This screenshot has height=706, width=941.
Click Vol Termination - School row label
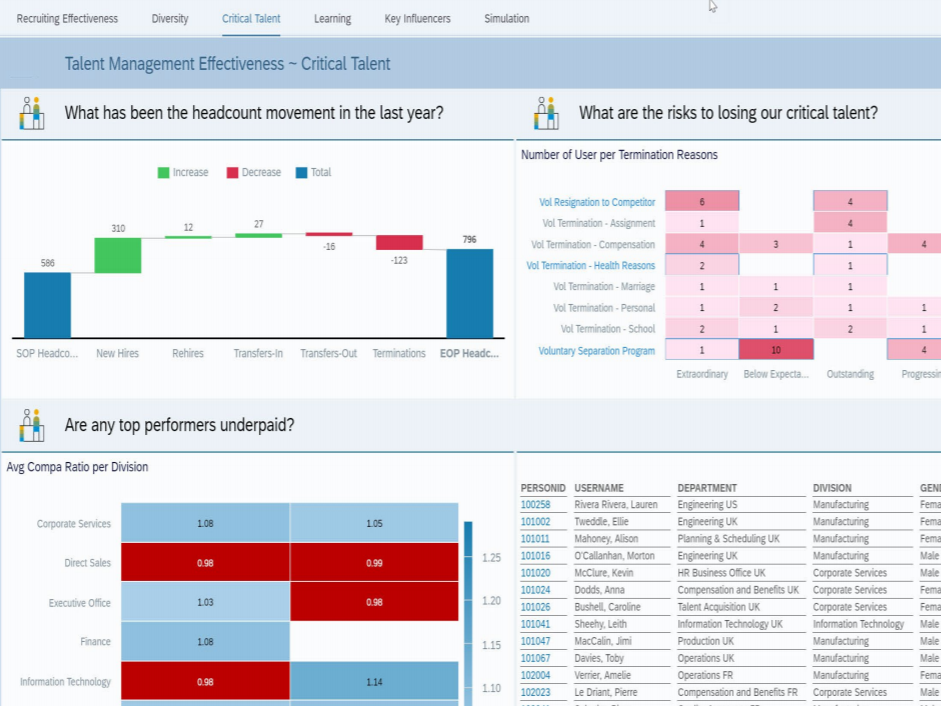pos(608,329)
